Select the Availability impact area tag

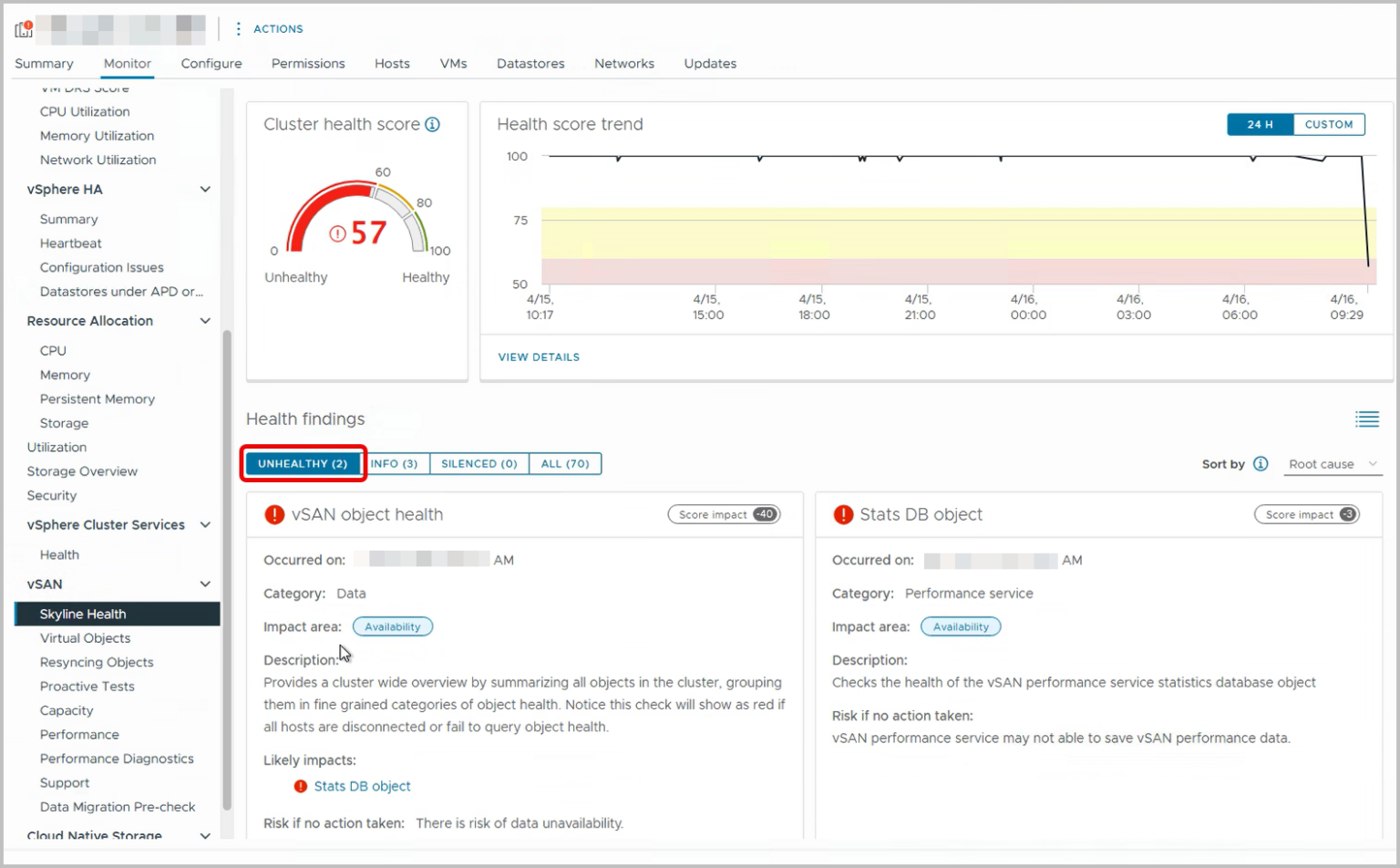point(392,626)
